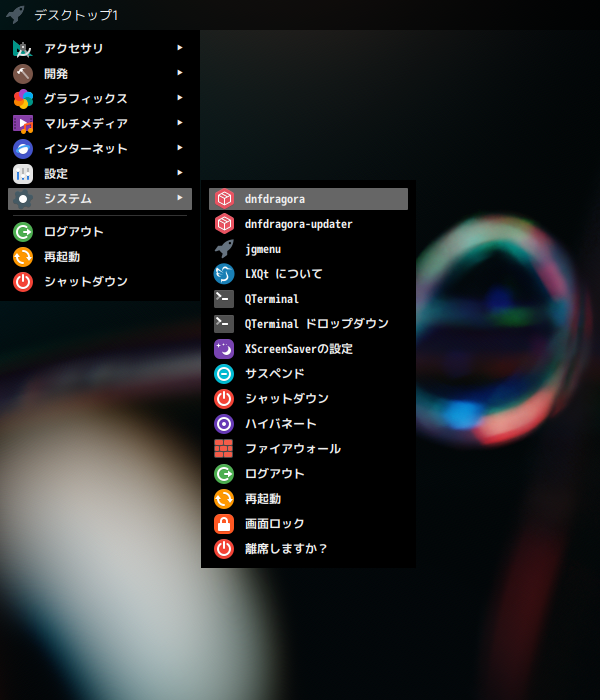Click the orange 再起動 icon in main menu
This screenshot has height=700, width=600.
point(23,257)
